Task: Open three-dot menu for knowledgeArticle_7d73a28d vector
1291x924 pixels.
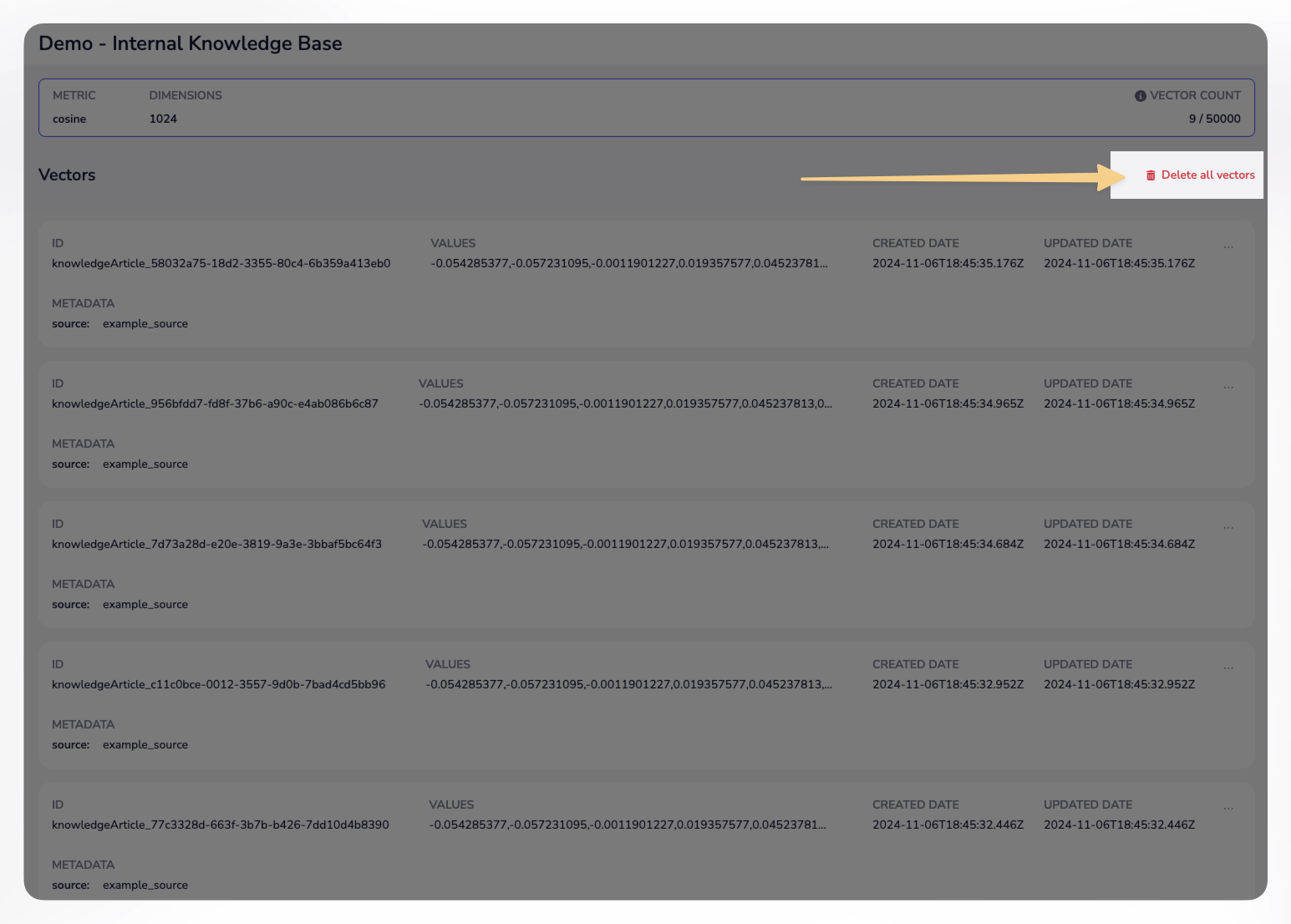Action: coord(1228,528)
